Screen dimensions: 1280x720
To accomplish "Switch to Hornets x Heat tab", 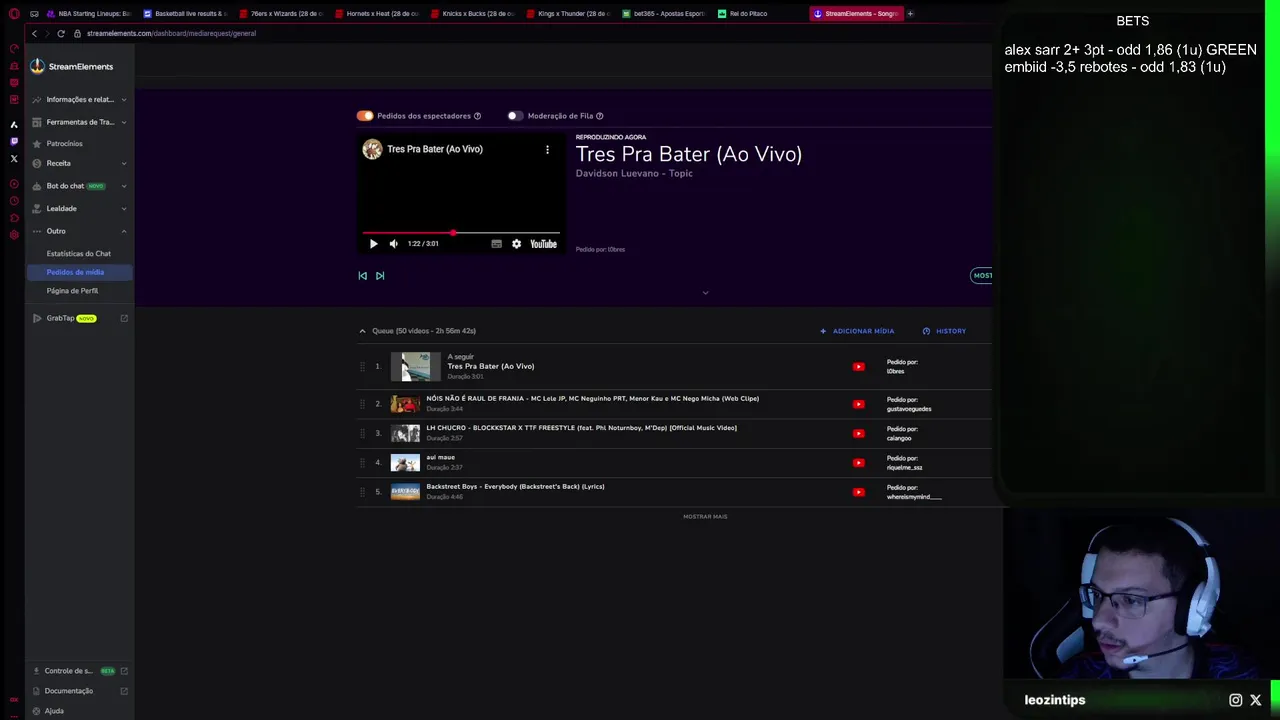I will pyautogui.click(x=377, y=14).
